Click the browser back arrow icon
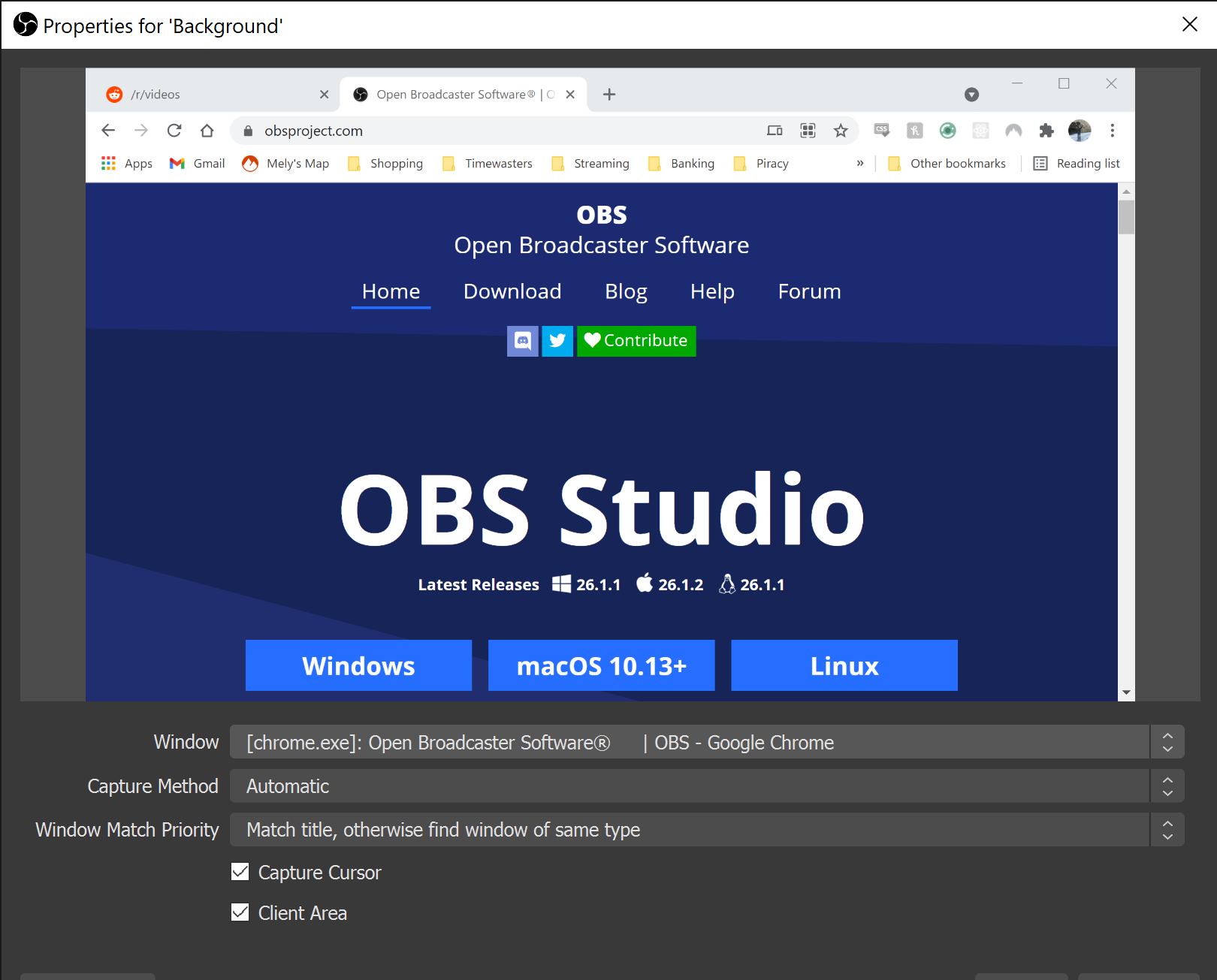The width and height of the screenshot is (1217, 980). point(108,131)
